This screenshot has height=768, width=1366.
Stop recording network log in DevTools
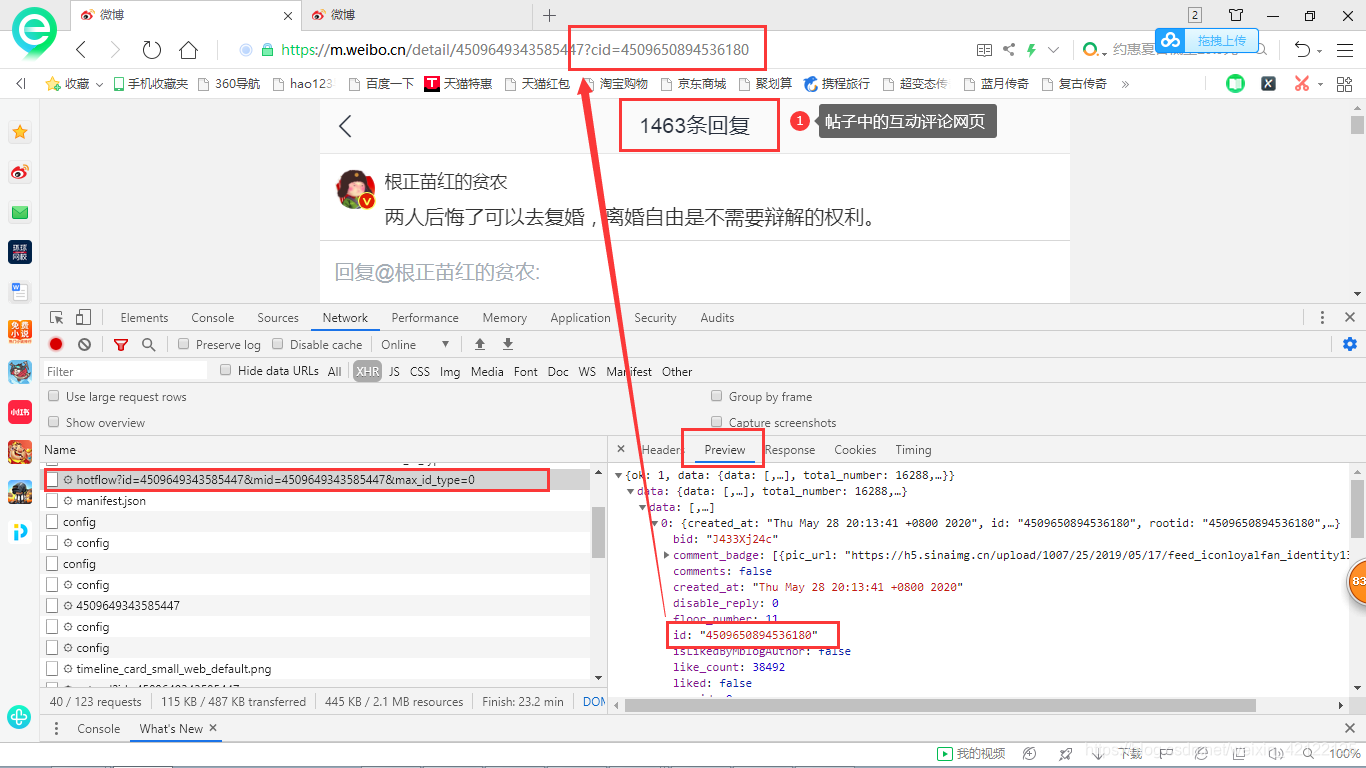[x=55, y=344]
